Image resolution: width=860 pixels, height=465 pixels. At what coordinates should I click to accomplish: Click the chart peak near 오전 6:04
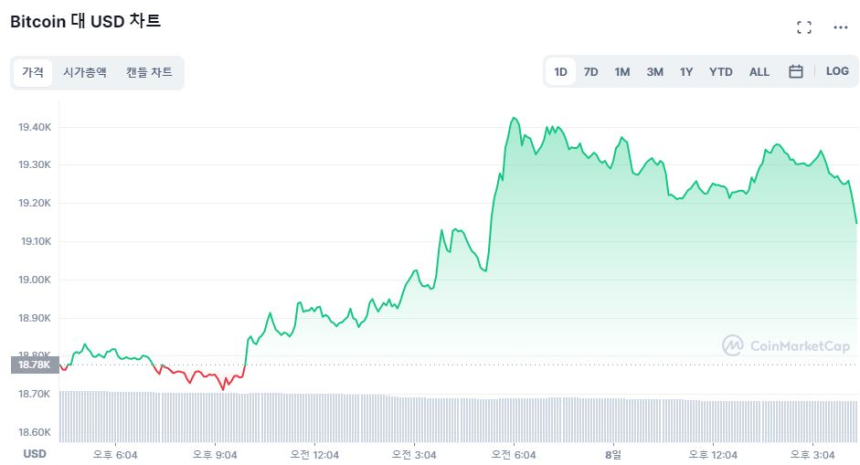pyautogui.click(x=514, y=119)
